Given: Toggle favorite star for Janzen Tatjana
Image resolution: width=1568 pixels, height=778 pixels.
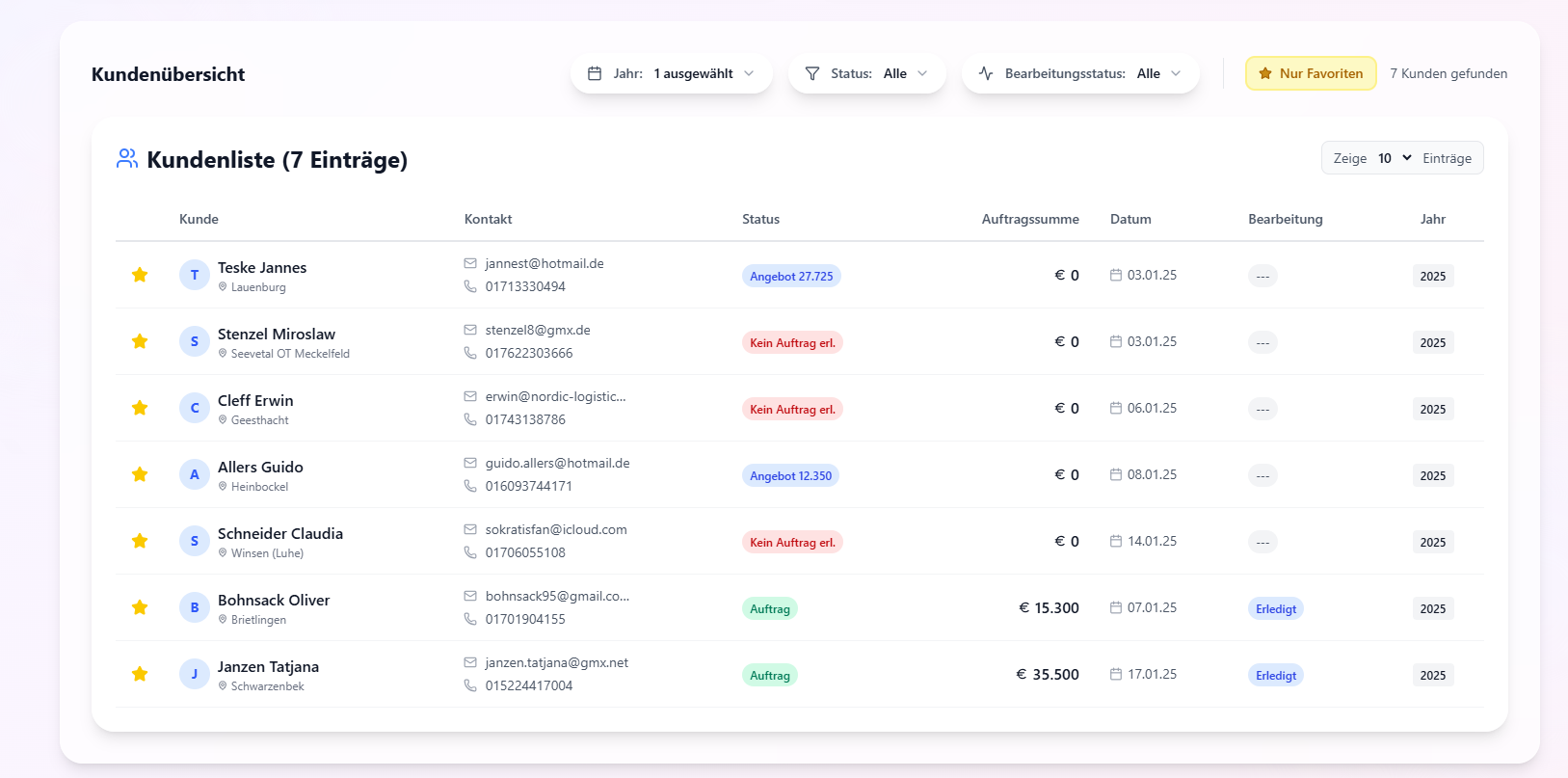Looking at the screenshot, I should (x=140, y=674).
